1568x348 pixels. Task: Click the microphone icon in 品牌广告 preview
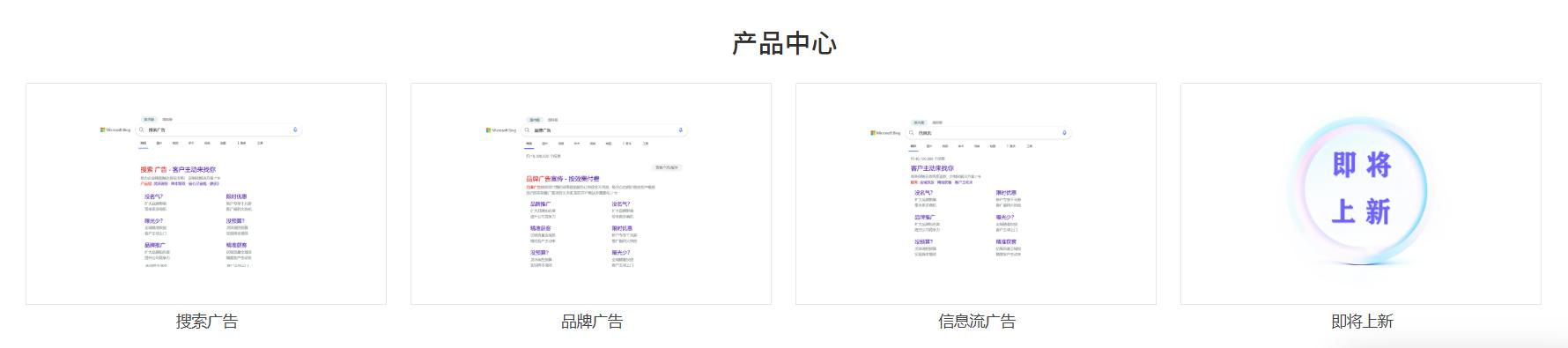pos(680,130)
